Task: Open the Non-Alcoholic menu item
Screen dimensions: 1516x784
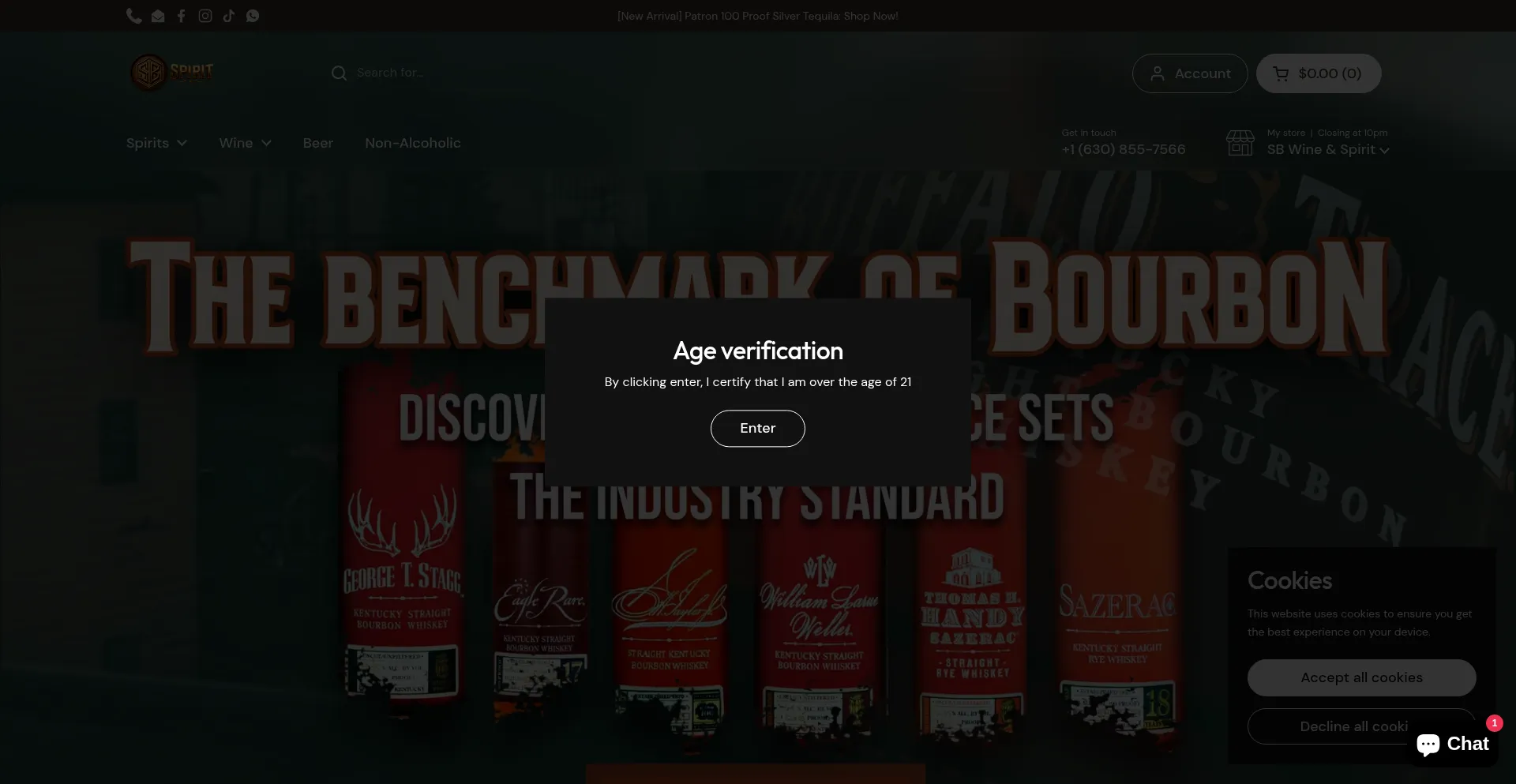Action: point(413,143)
